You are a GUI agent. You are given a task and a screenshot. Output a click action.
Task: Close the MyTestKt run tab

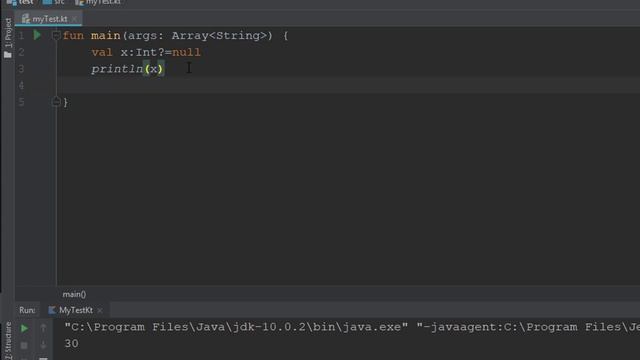(x=100, y=311)
